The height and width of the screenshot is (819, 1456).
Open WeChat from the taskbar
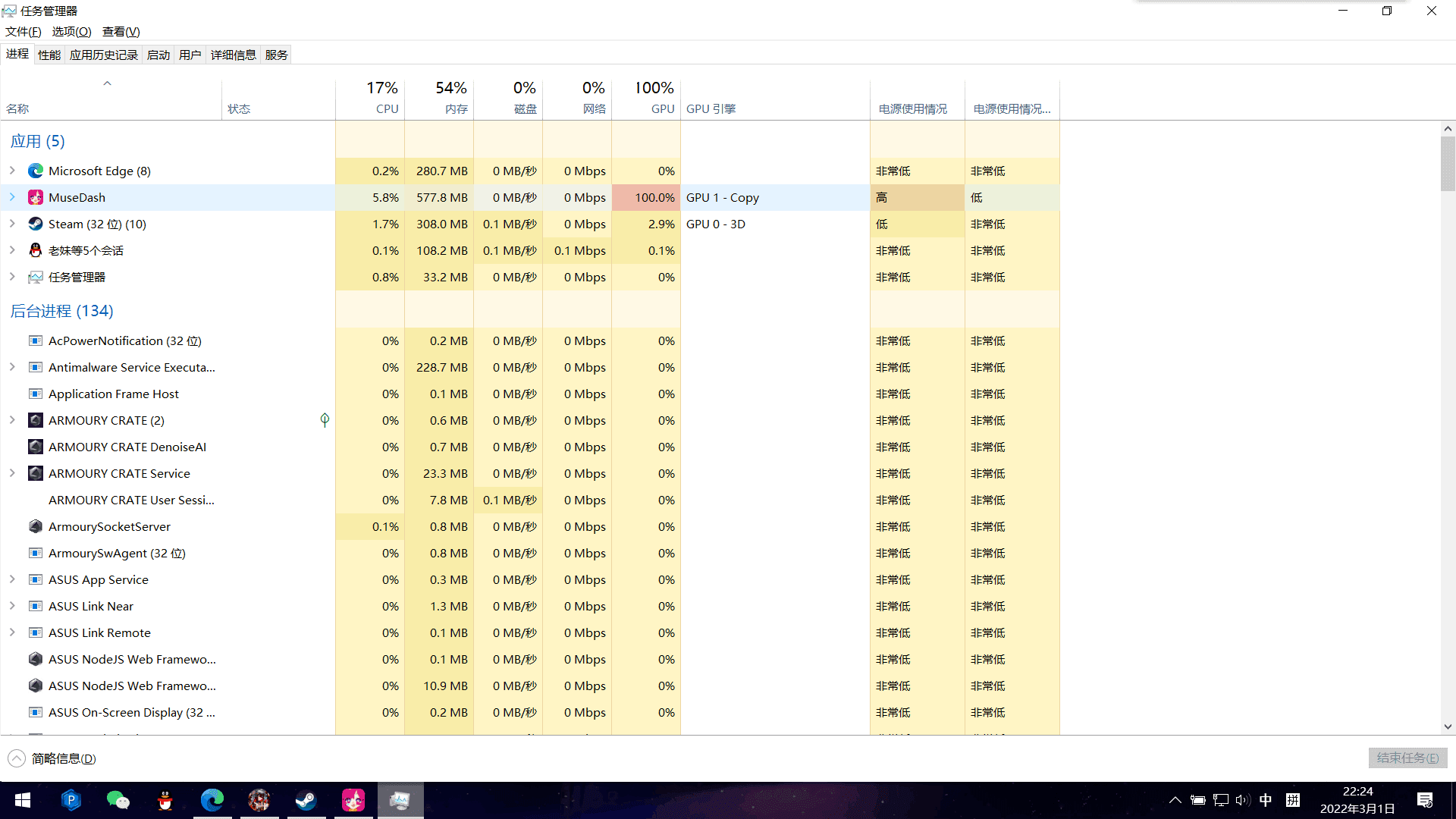pyautogui.click(x=118, y=800)
